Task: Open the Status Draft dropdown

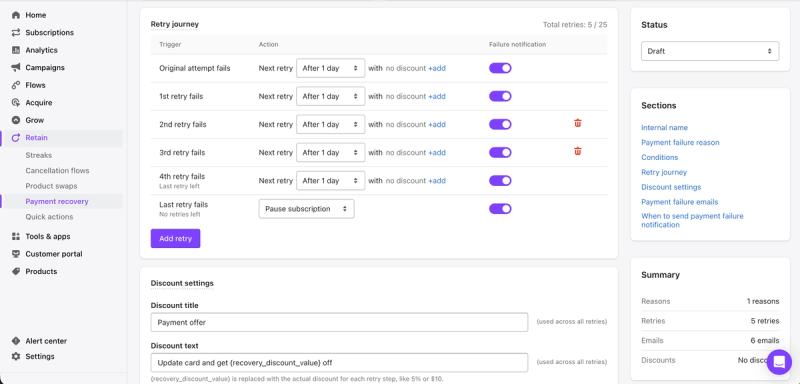Action: click(710, 51)
